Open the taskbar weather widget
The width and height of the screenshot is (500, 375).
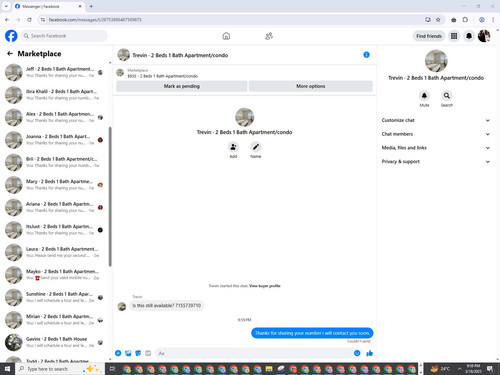coord(440,369)
